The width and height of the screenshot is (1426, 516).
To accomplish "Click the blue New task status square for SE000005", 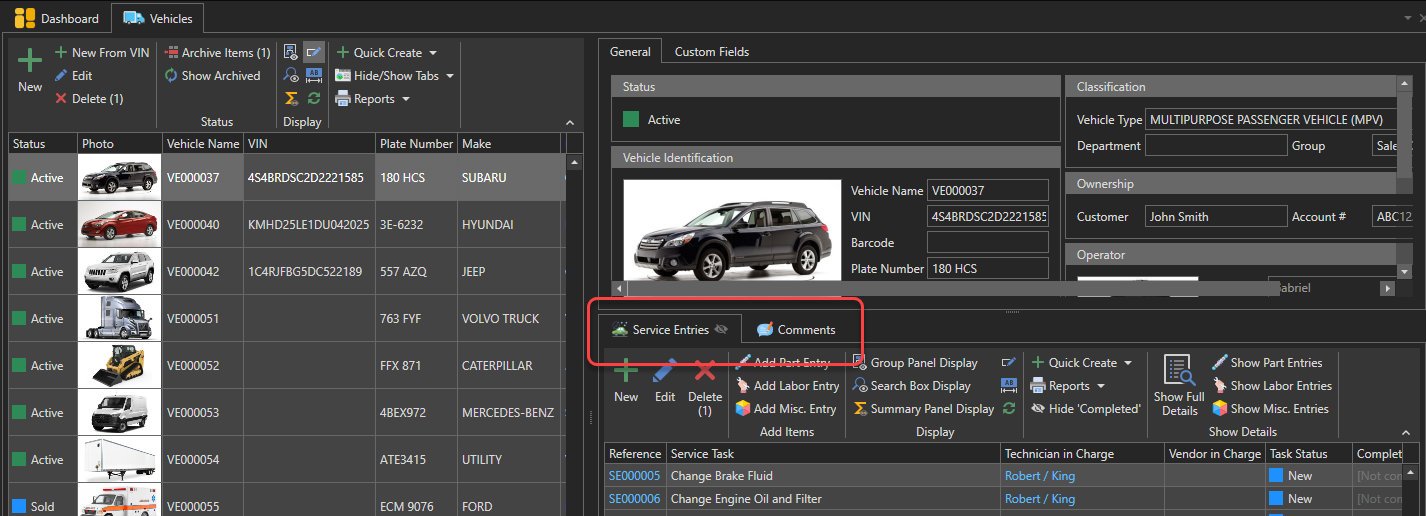I will tap(1276, 476).
